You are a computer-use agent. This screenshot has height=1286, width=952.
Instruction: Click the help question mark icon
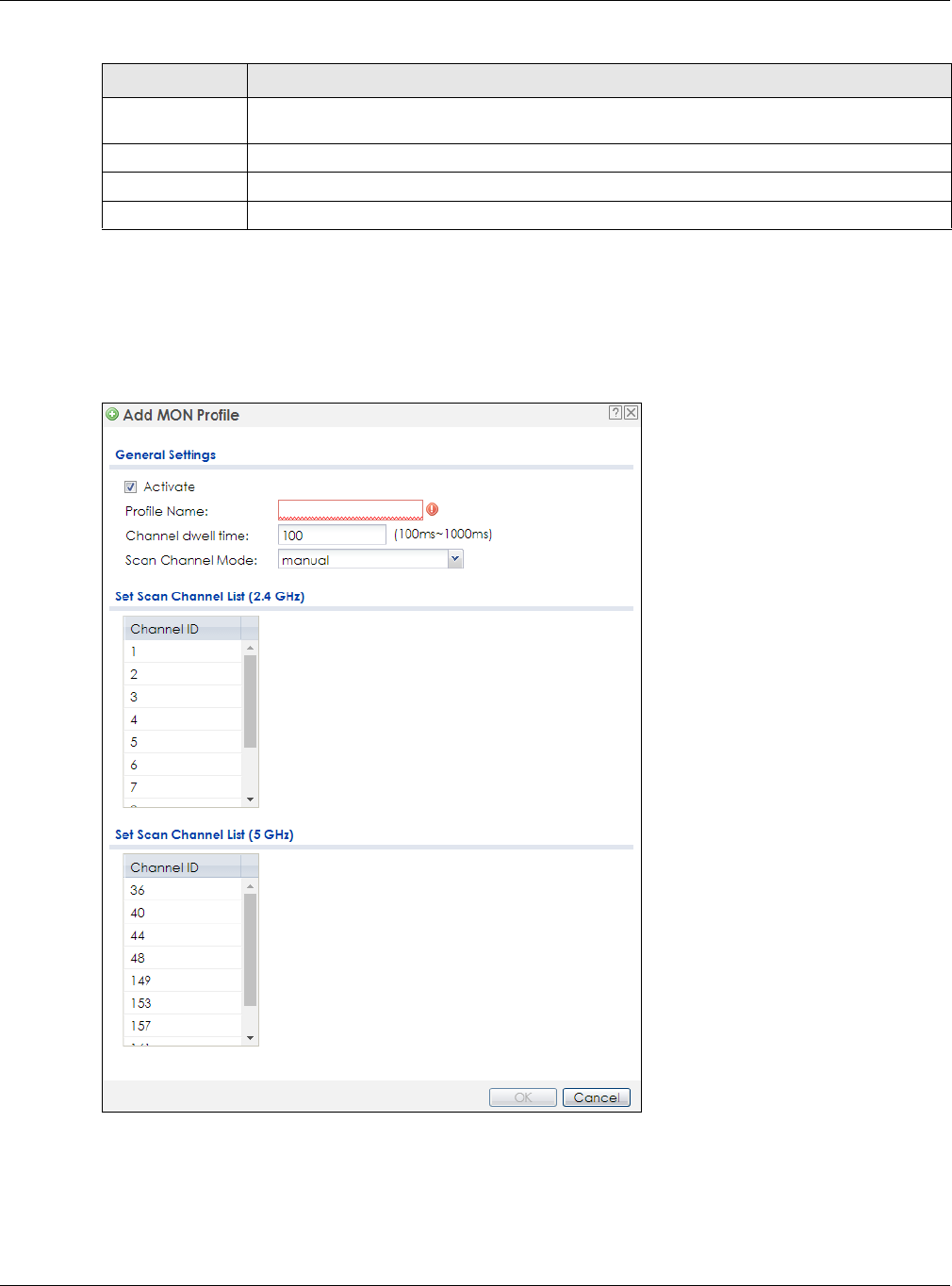pyautogui.click(x=615, y=413)
